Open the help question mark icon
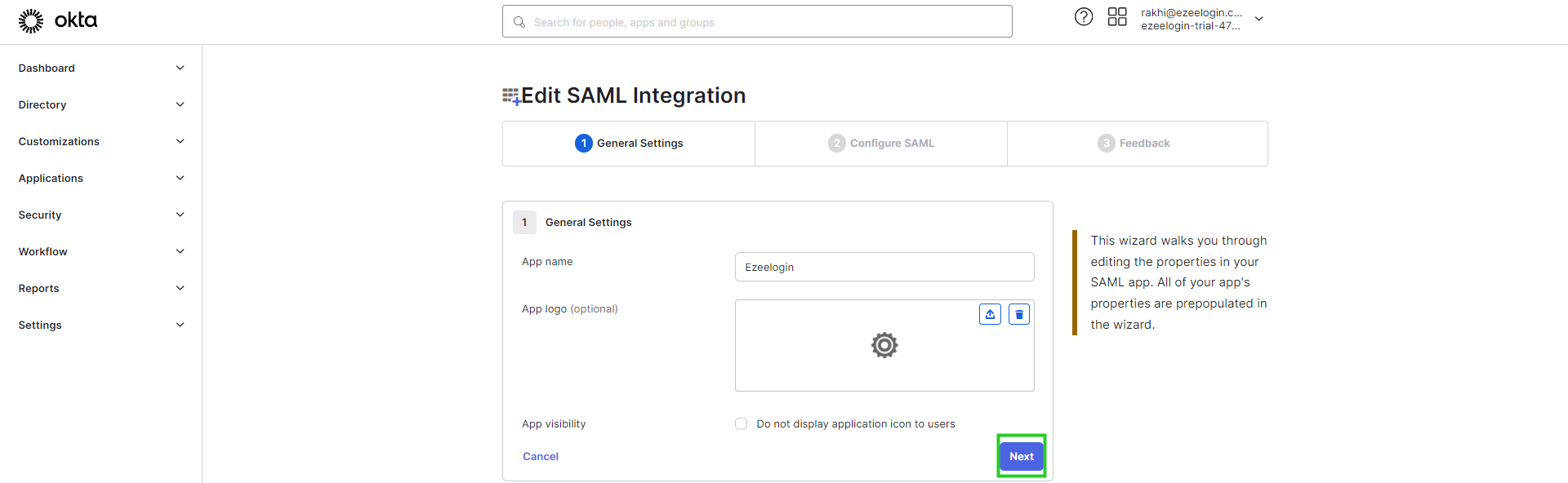Viewport: 1568px width, 483px height. 1084,17
